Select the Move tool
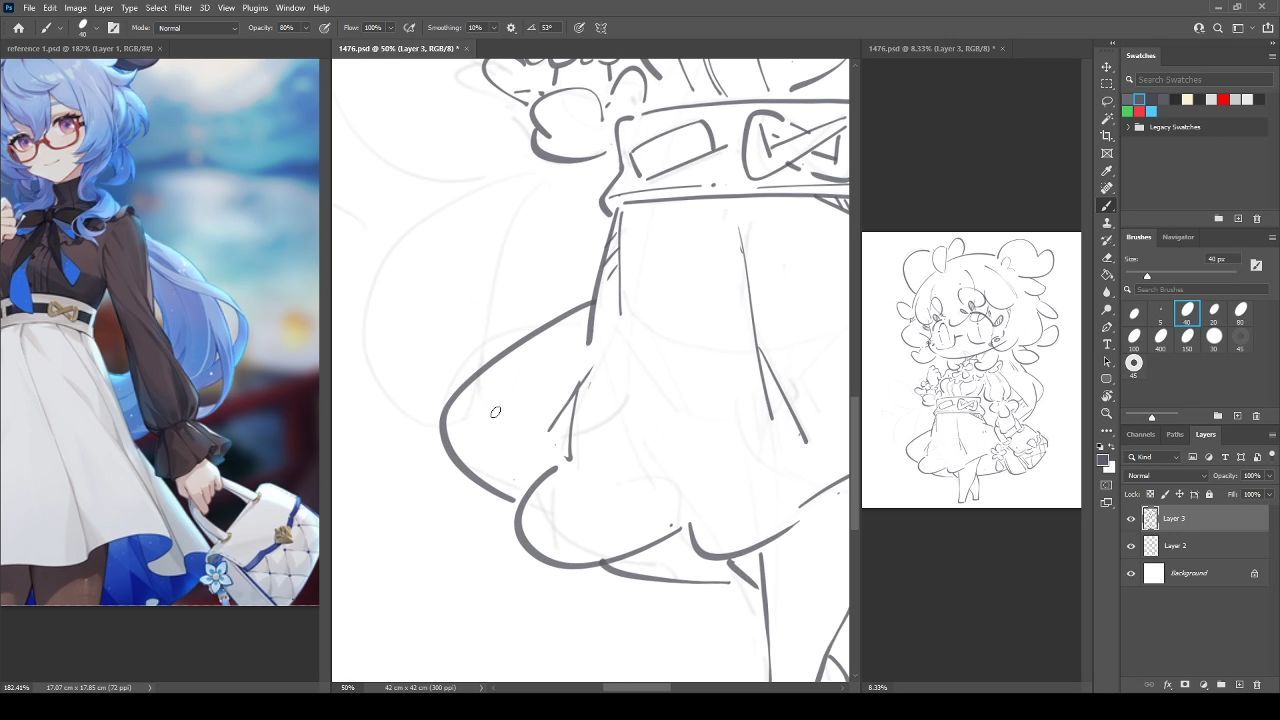Screen dimensions: 1280x720 pos(1106,66)
